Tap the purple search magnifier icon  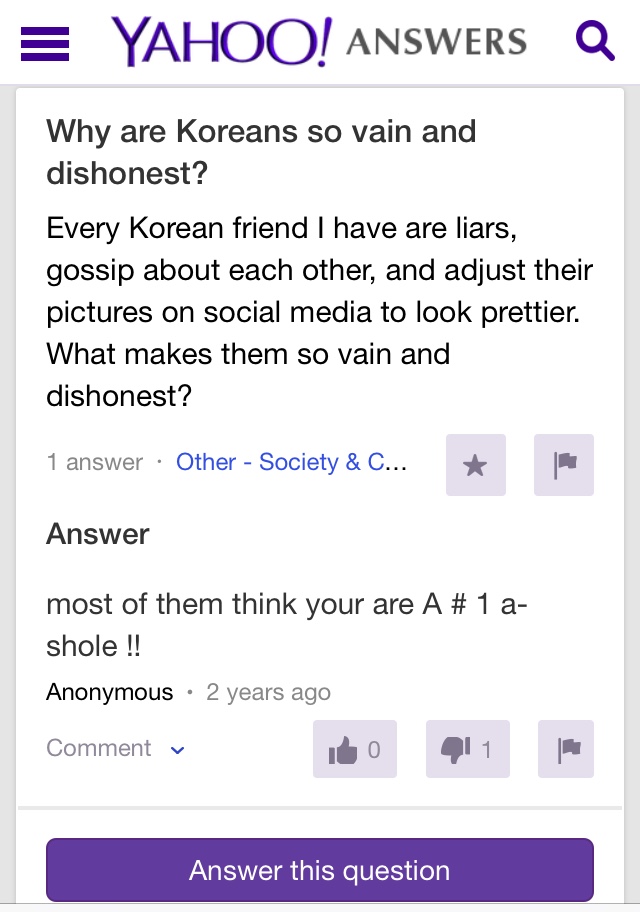coord(595,41)
